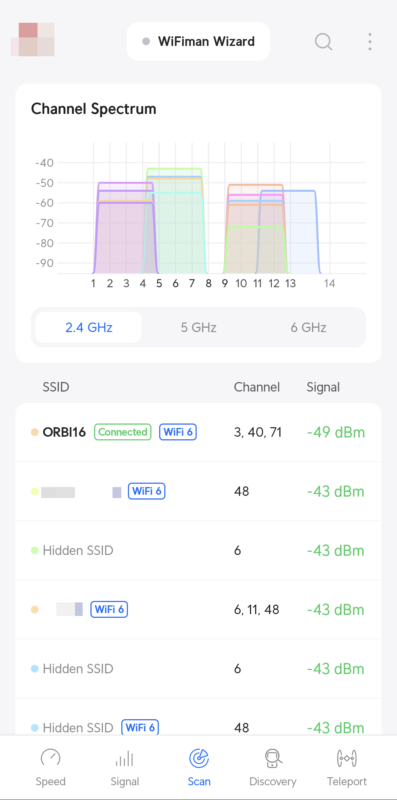397x800 pixels.
Task: Open the Teleport icon
Action: coord(346,759)
